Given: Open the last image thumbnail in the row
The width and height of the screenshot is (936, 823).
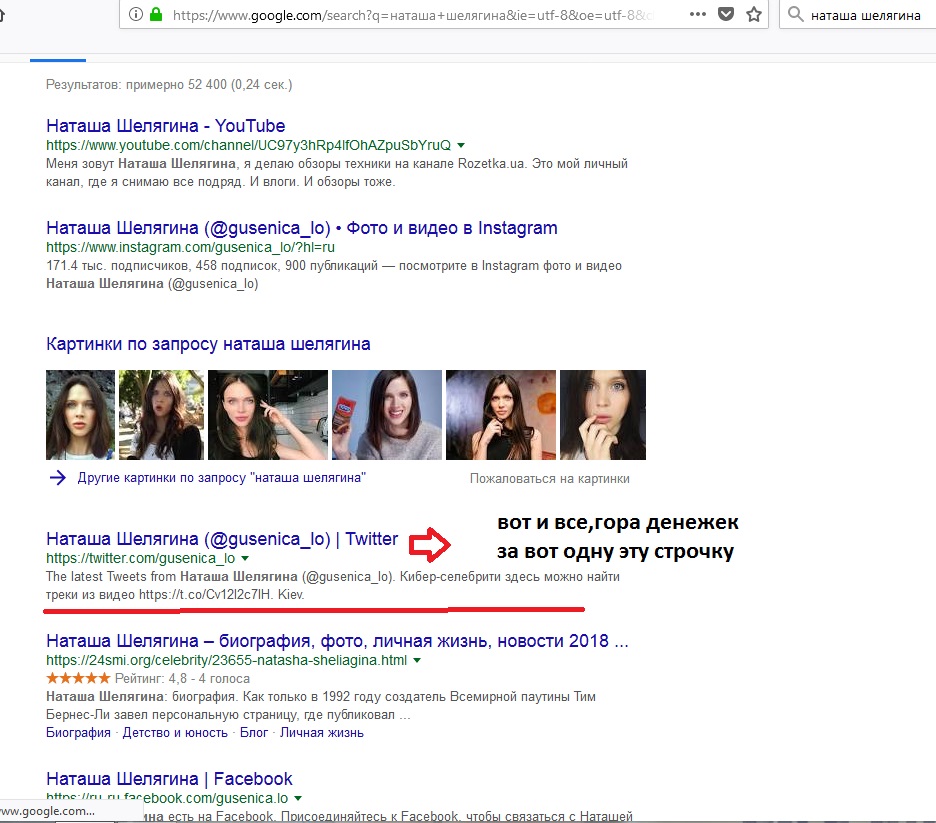Looking at the screenshot, I should [x=603, y=415].
